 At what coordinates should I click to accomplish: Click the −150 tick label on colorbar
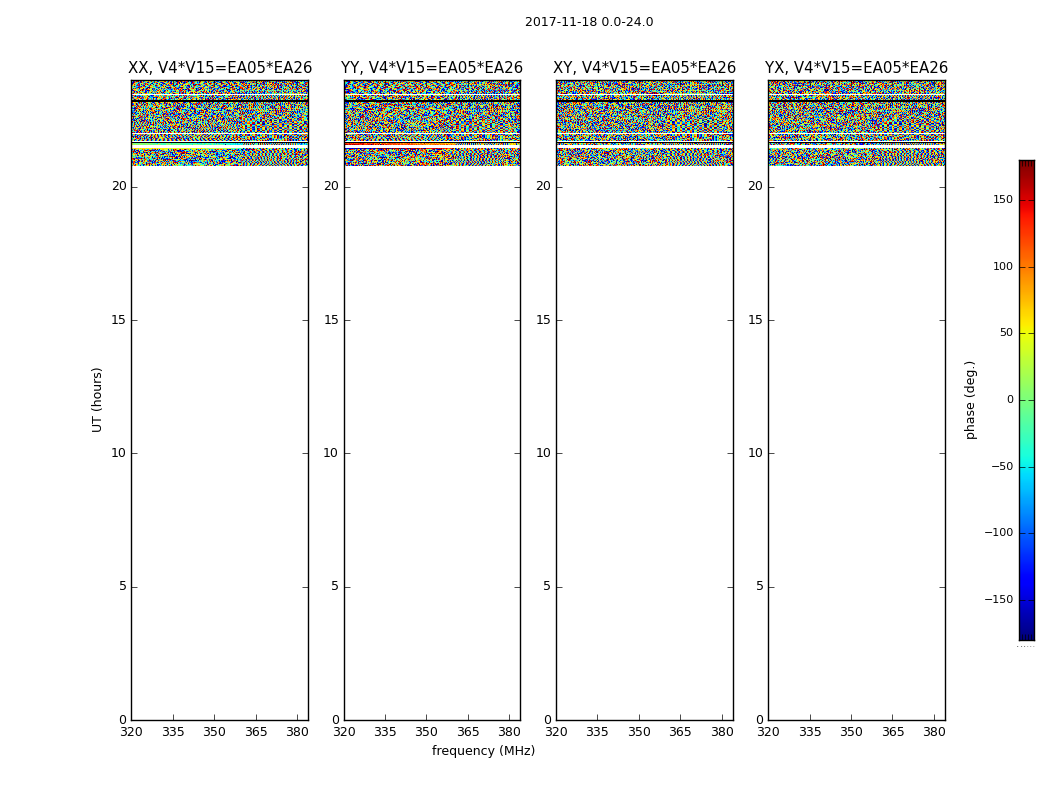(999, 599)
